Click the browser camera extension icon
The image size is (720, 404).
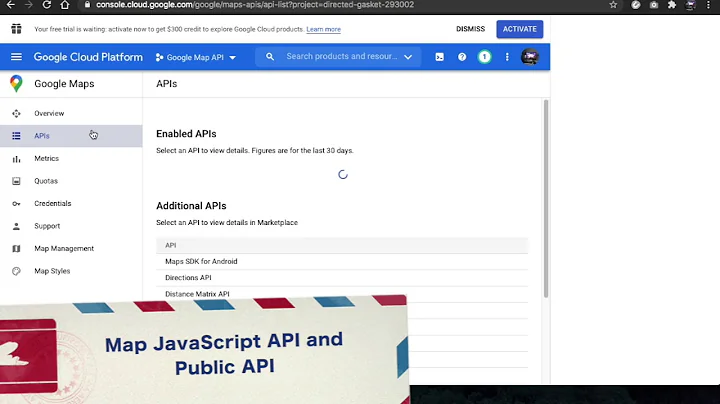coord(654,5)
